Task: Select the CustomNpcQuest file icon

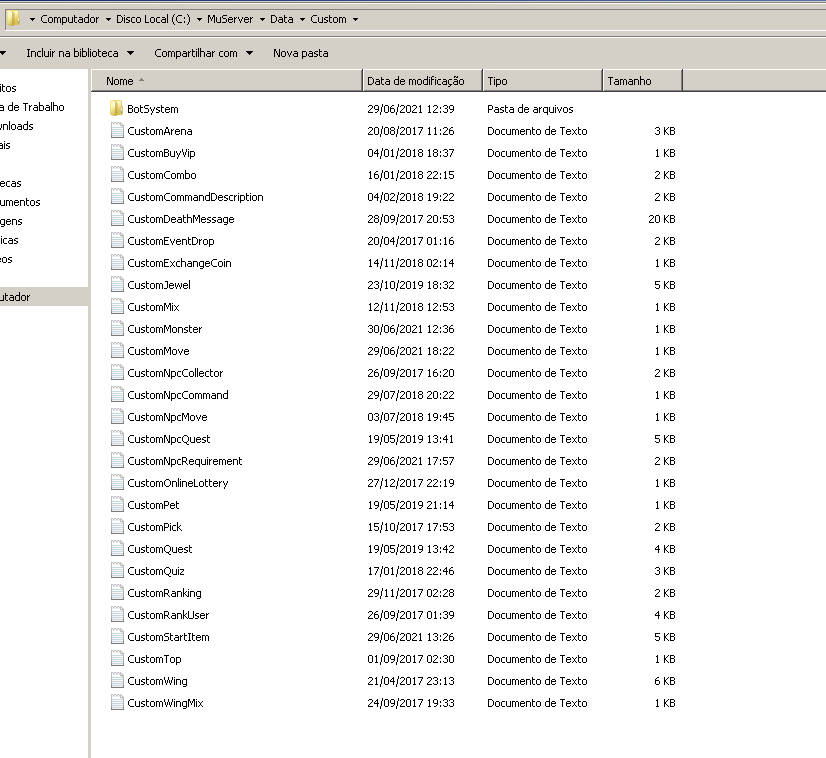Action: [x=117, y=439]
